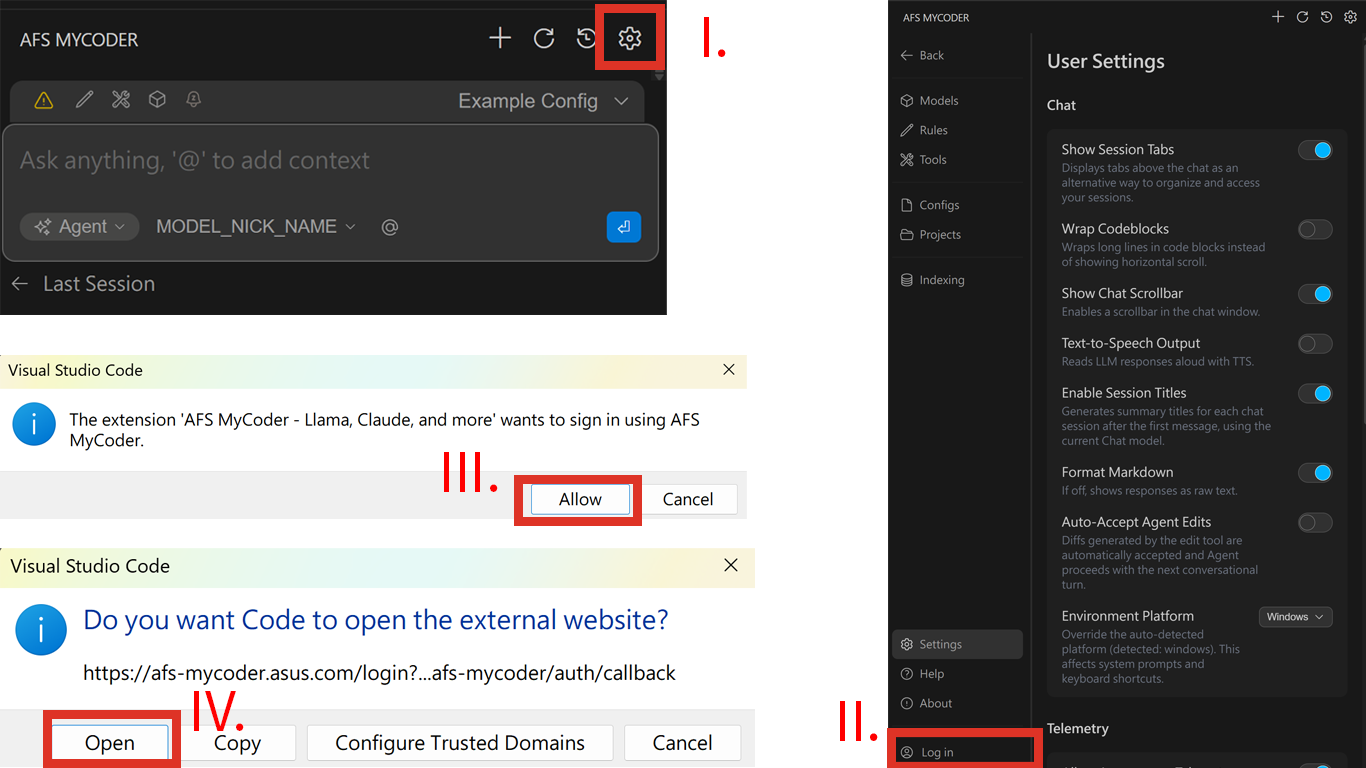Screen dimensions: 1366x768
Task: Turn on Auto-Accept Agent Edits
Action: pyautogui.click(x=1315, y=523)
